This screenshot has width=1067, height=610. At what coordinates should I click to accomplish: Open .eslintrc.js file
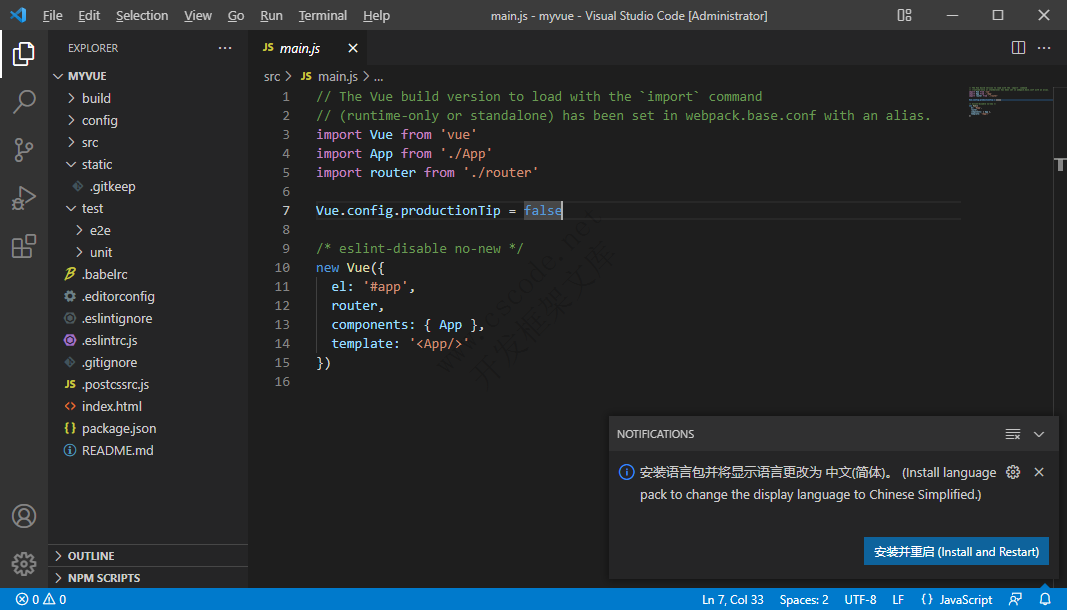(109, 340)
